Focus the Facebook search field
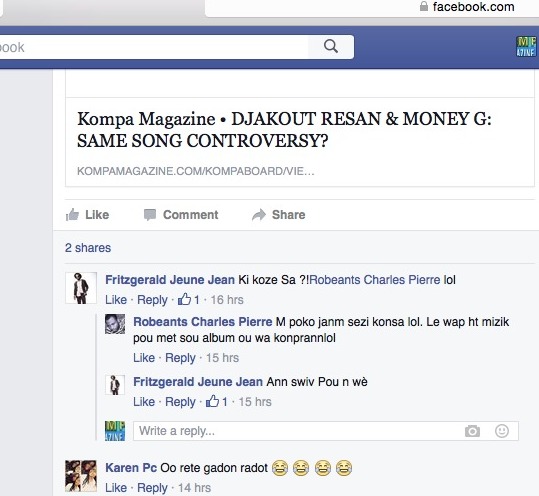539x496 pixels. point(154,47)
